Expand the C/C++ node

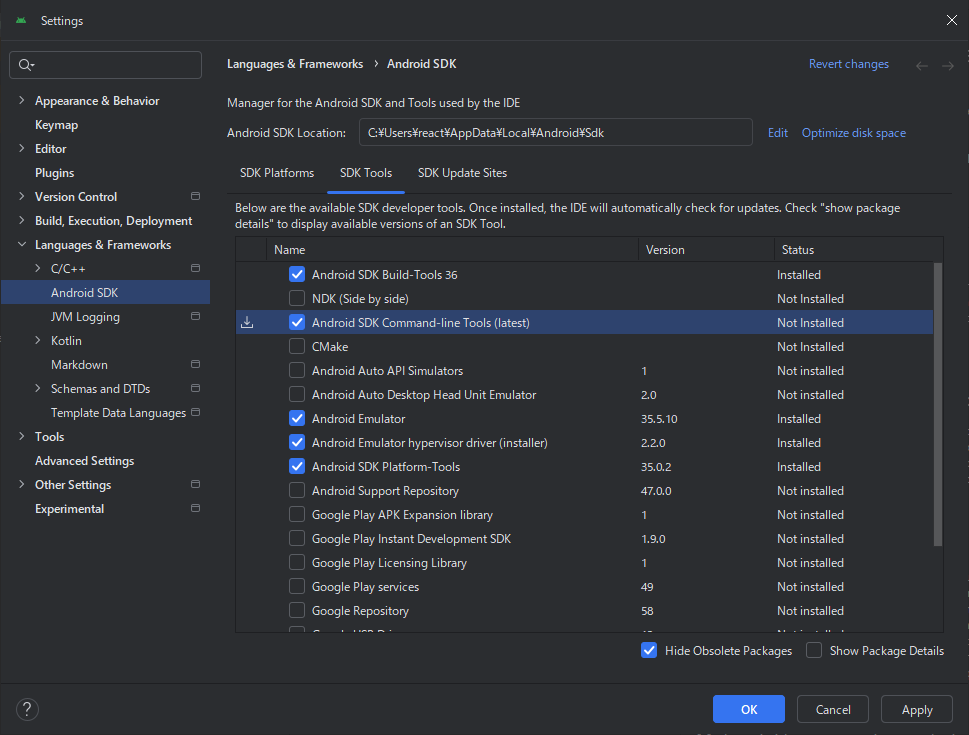(x=38, y=268)
